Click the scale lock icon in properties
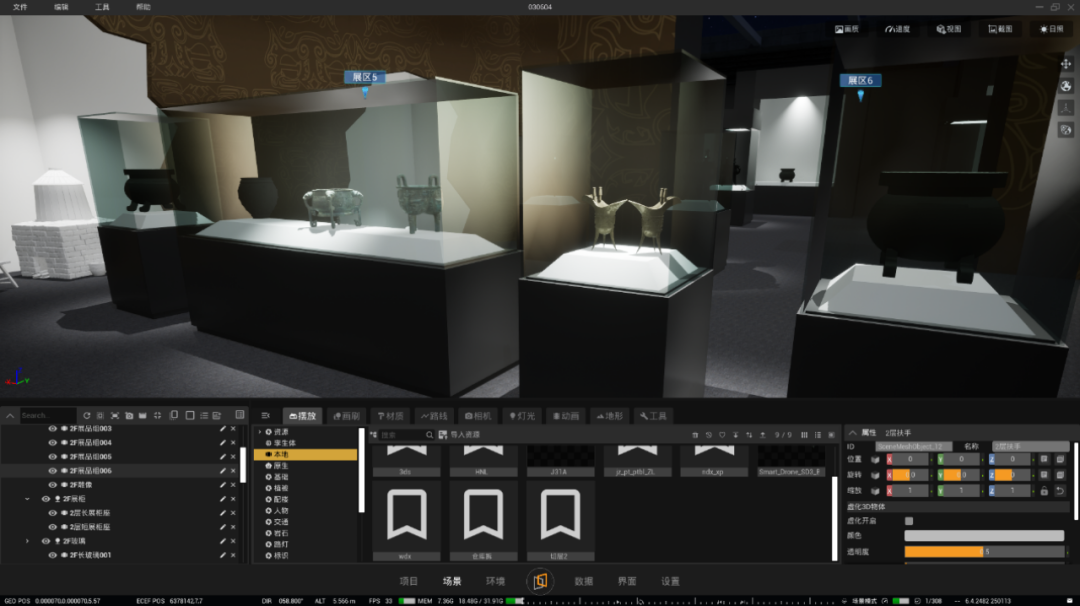Image resolution: width=1080 pixels, height=606 pixels. (1044, 491)
